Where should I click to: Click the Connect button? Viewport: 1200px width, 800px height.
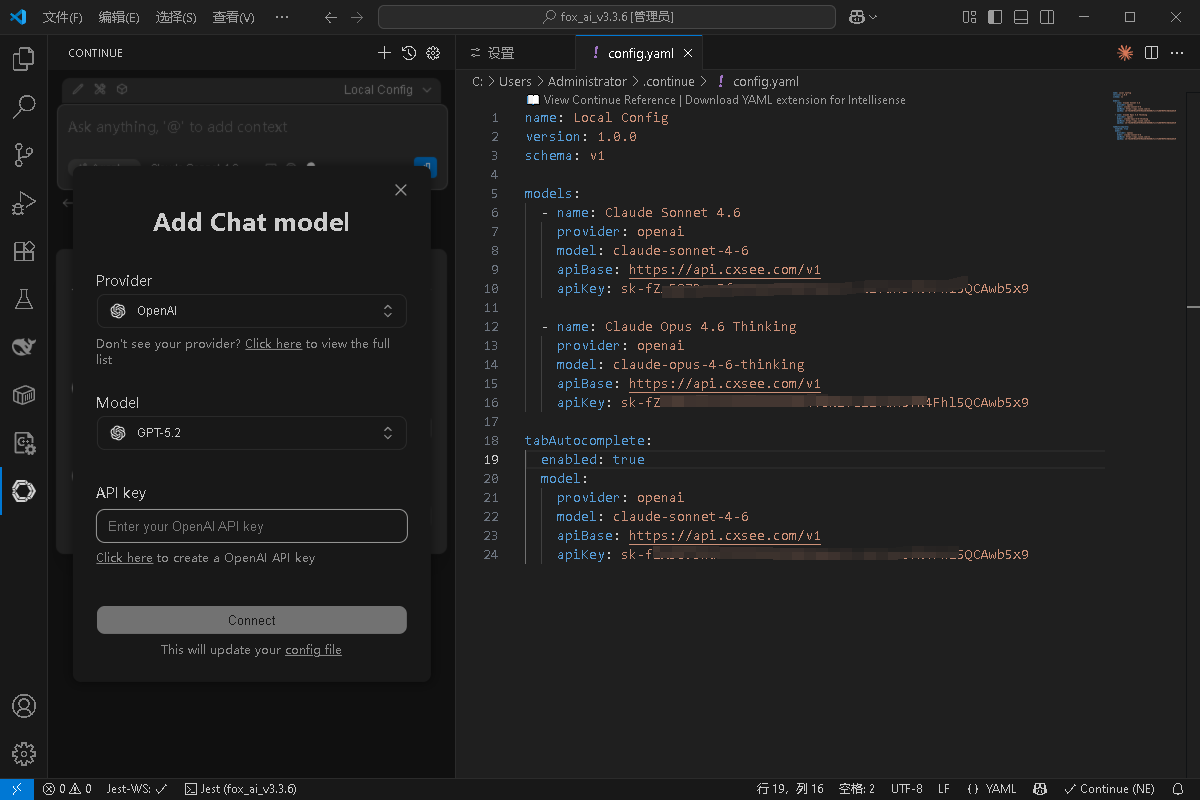[x=251, y=620]
